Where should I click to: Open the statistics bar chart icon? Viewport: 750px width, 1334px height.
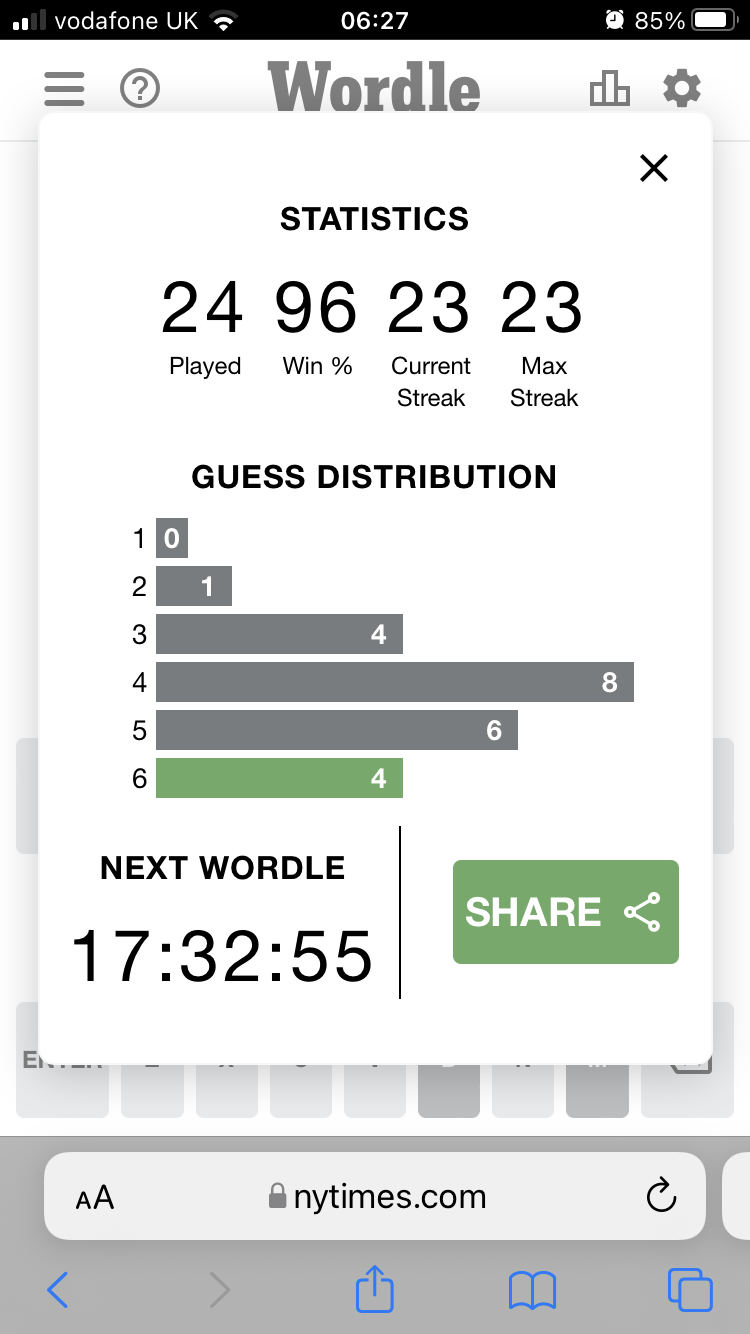click(610, 89)
